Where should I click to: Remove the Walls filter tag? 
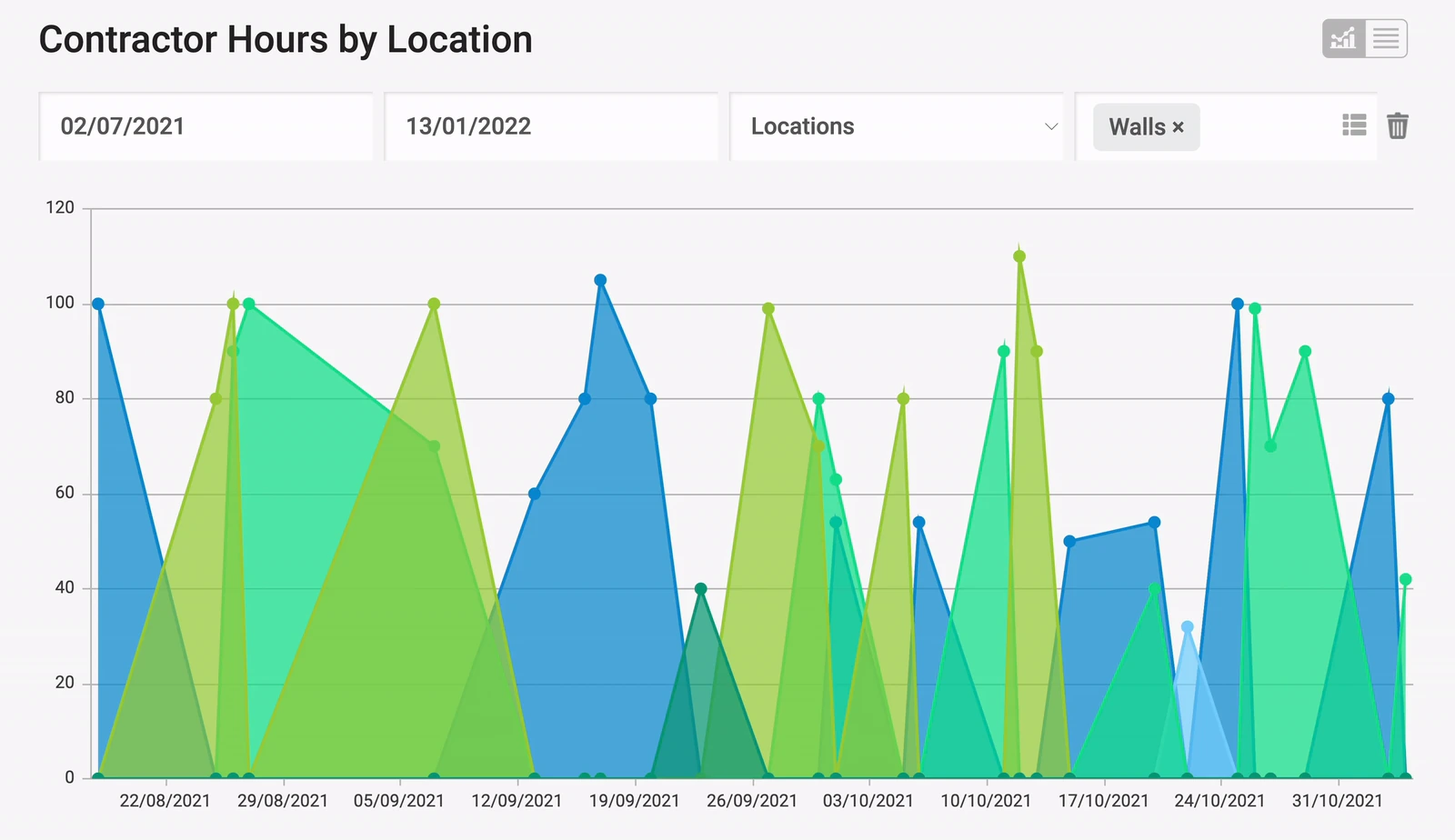[x=1179, y=127]
